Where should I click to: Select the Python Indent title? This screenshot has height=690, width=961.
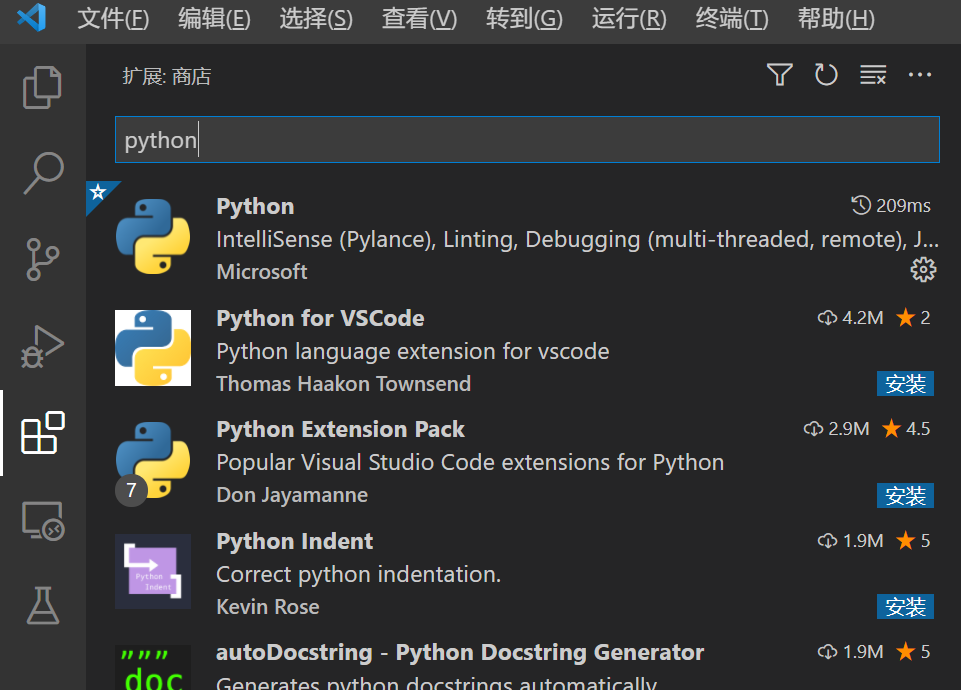pyautogui.click(x=294, y=541)
